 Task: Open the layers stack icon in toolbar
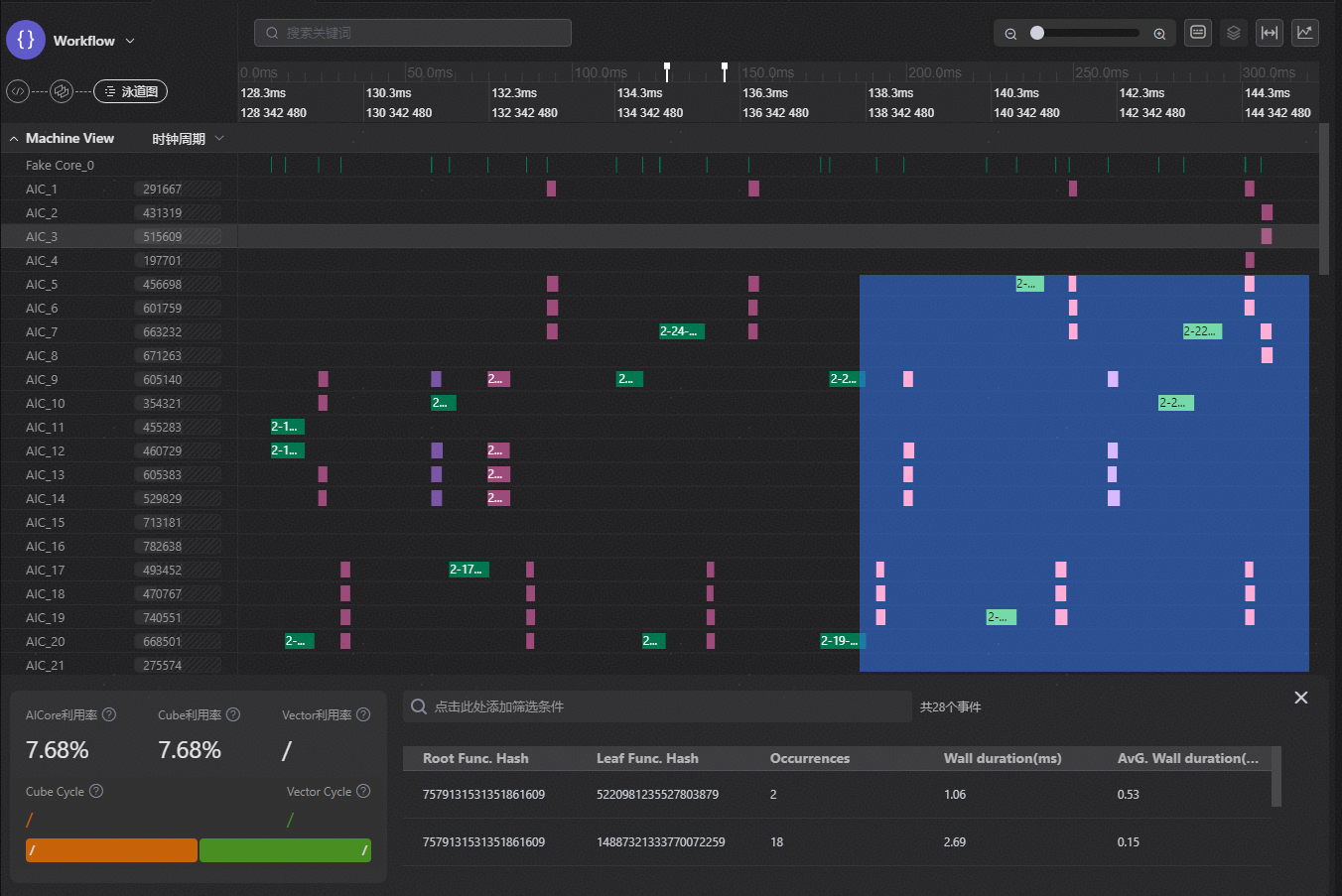point(1233,33)
